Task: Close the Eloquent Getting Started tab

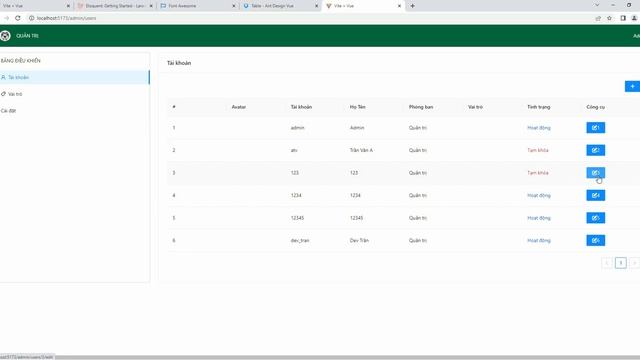Action: coord(151,6)
